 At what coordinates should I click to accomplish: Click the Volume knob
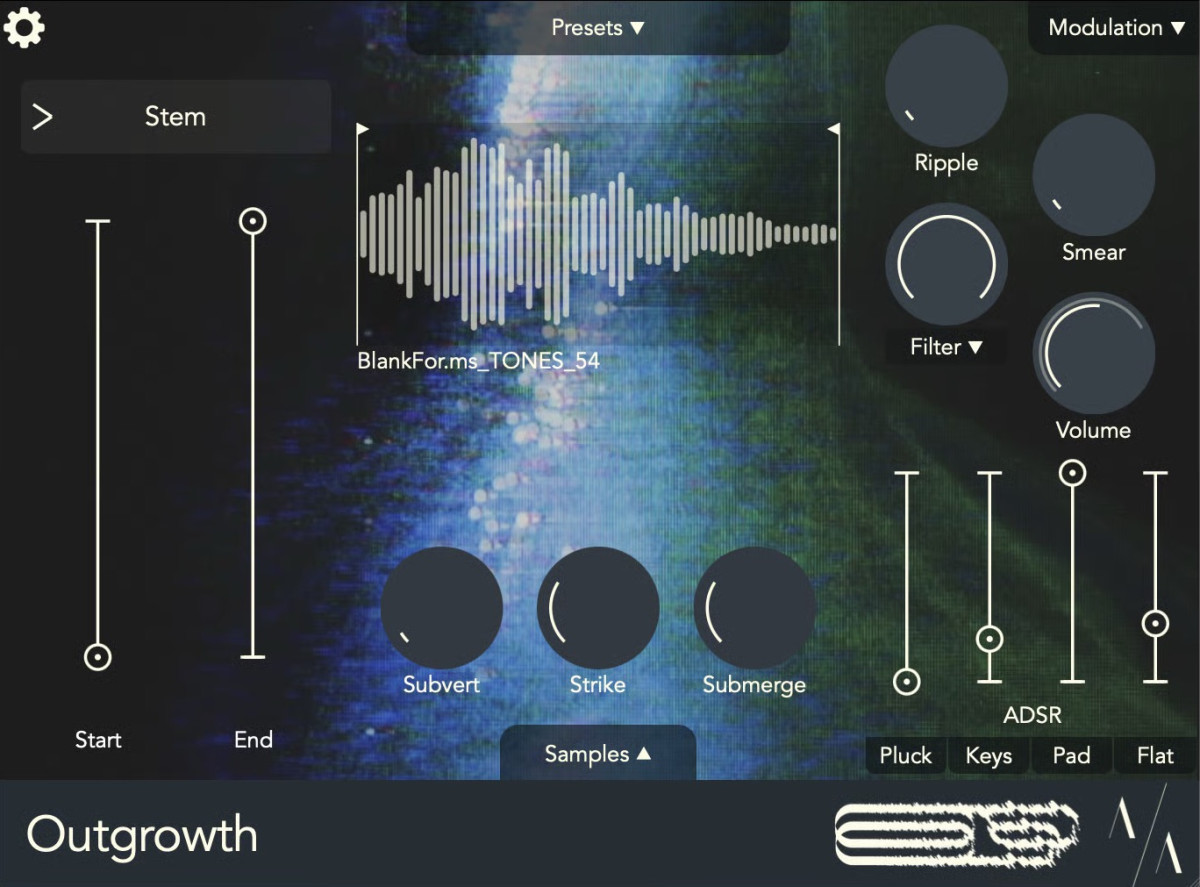[x=1093, y=352]
